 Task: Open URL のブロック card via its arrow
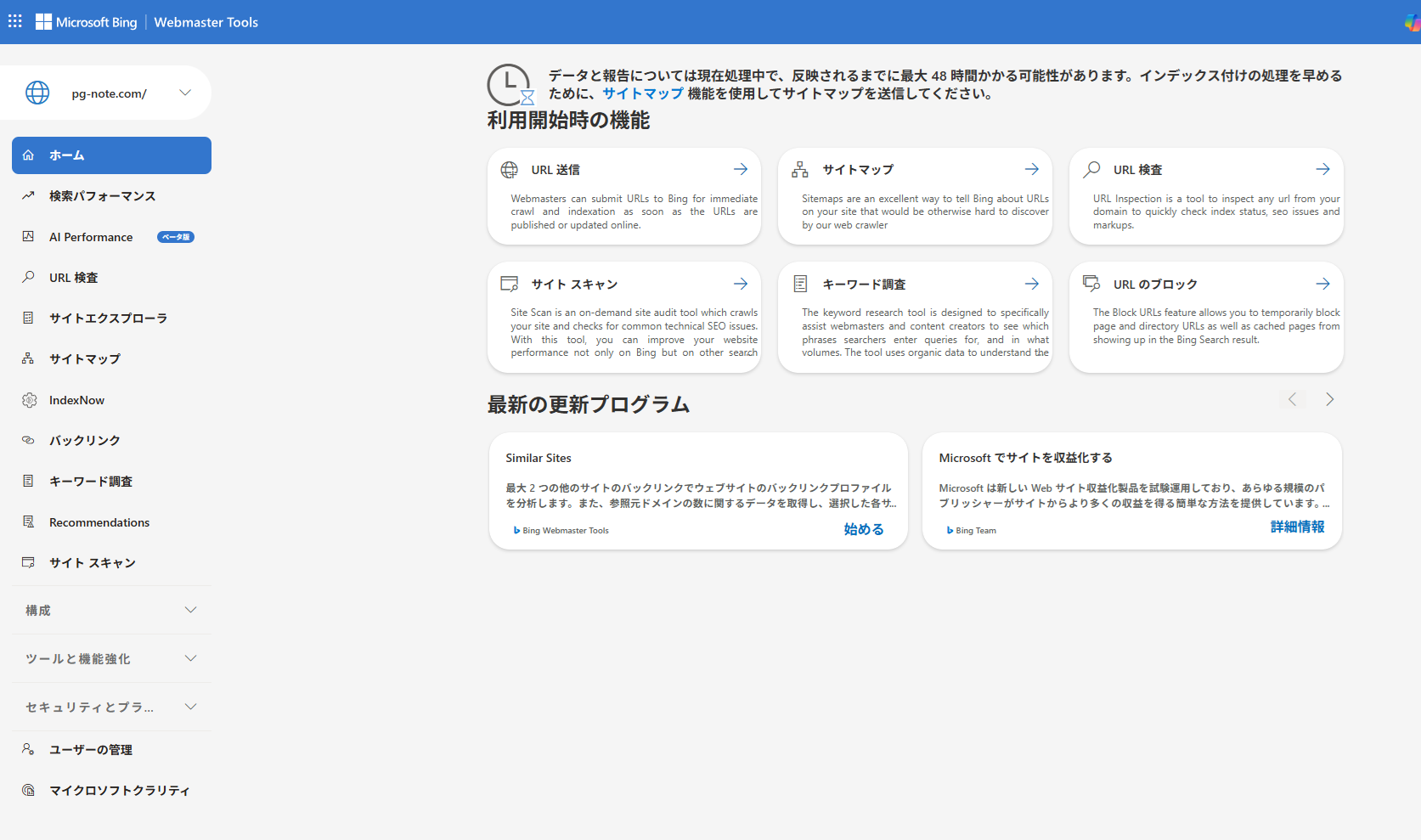tap(1323, 284)
